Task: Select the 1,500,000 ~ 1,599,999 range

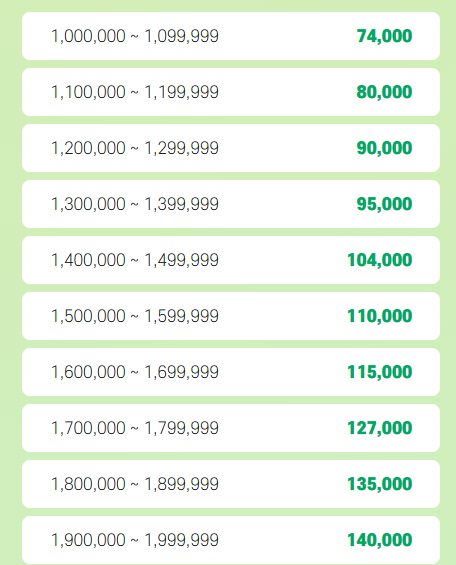Action: coord(135,316)
